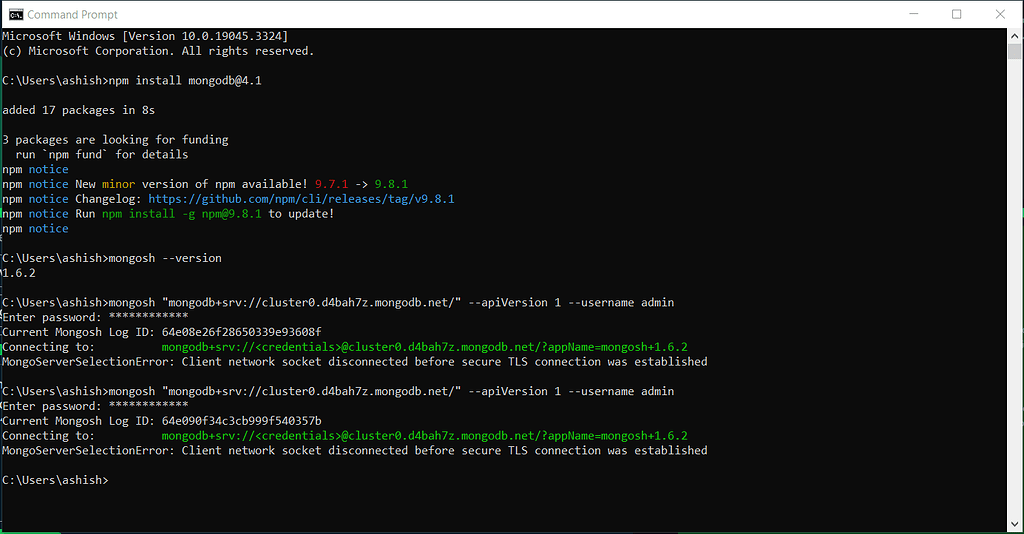Click the "Command Prompt" title text
The width and height of the screenshot is (1024, 534).
(x=72, y=14)
